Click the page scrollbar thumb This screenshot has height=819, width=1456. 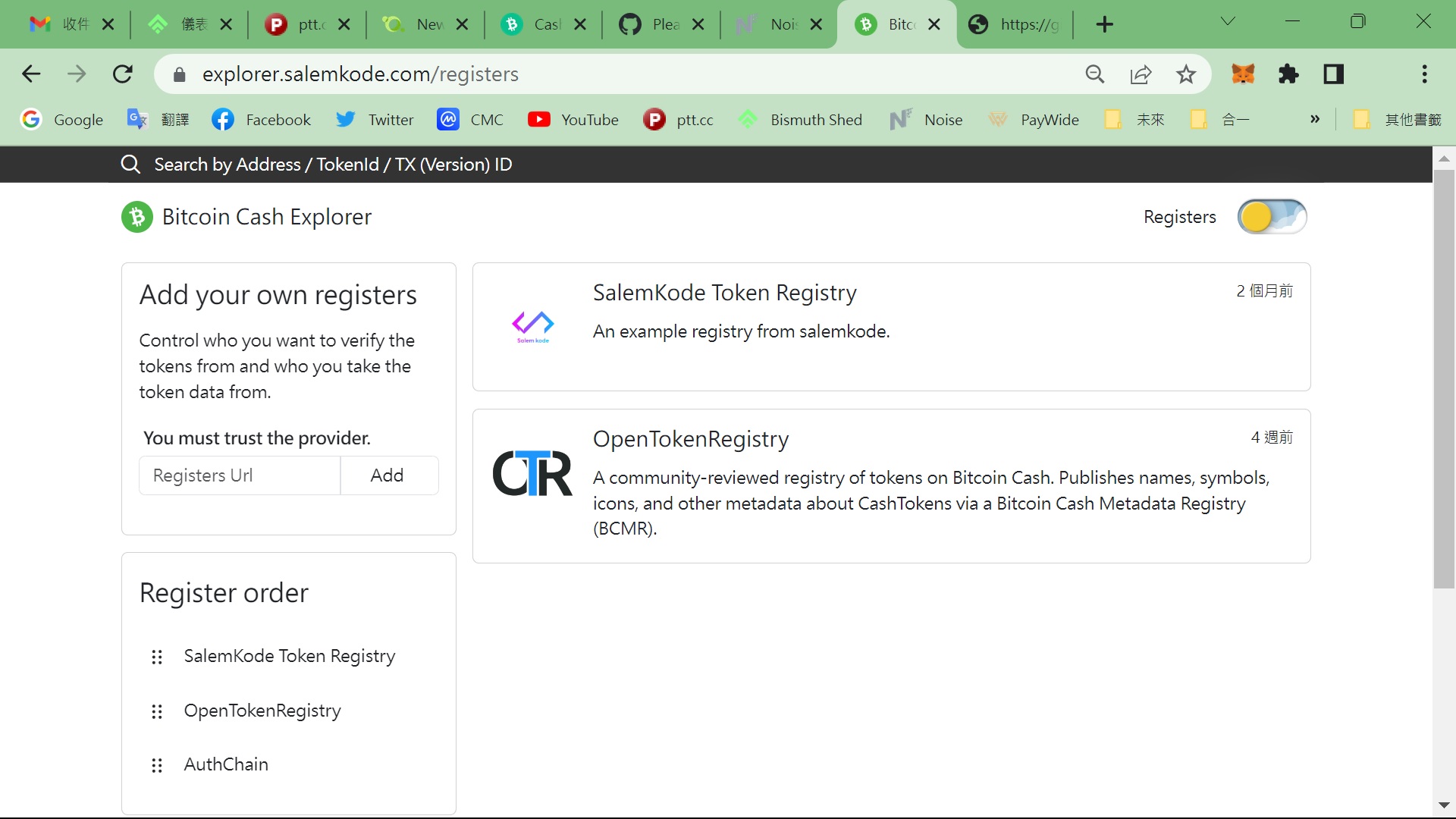click(x=1444, y=379)
